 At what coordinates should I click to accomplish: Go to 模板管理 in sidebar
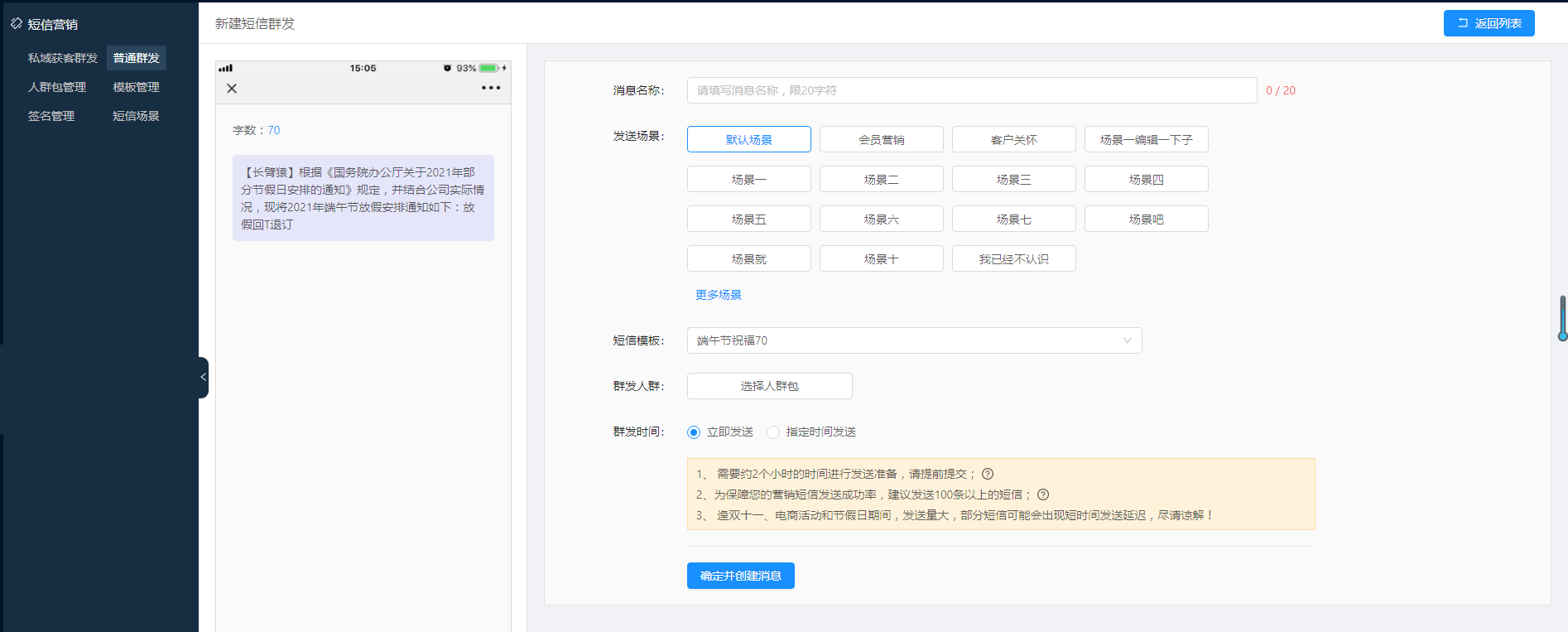point(137,87)
